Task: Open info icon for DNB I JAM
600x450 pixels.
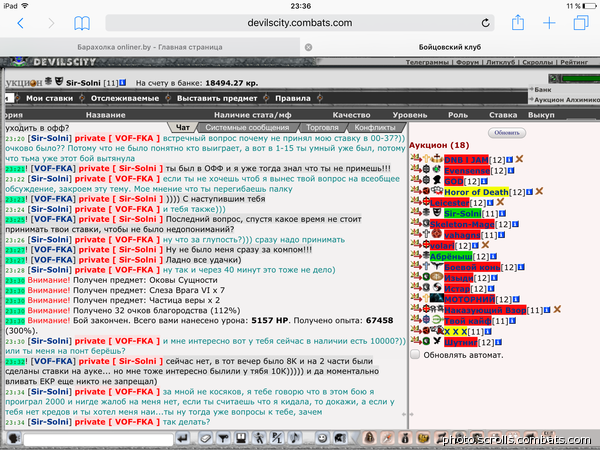Action: pos(509,160)
